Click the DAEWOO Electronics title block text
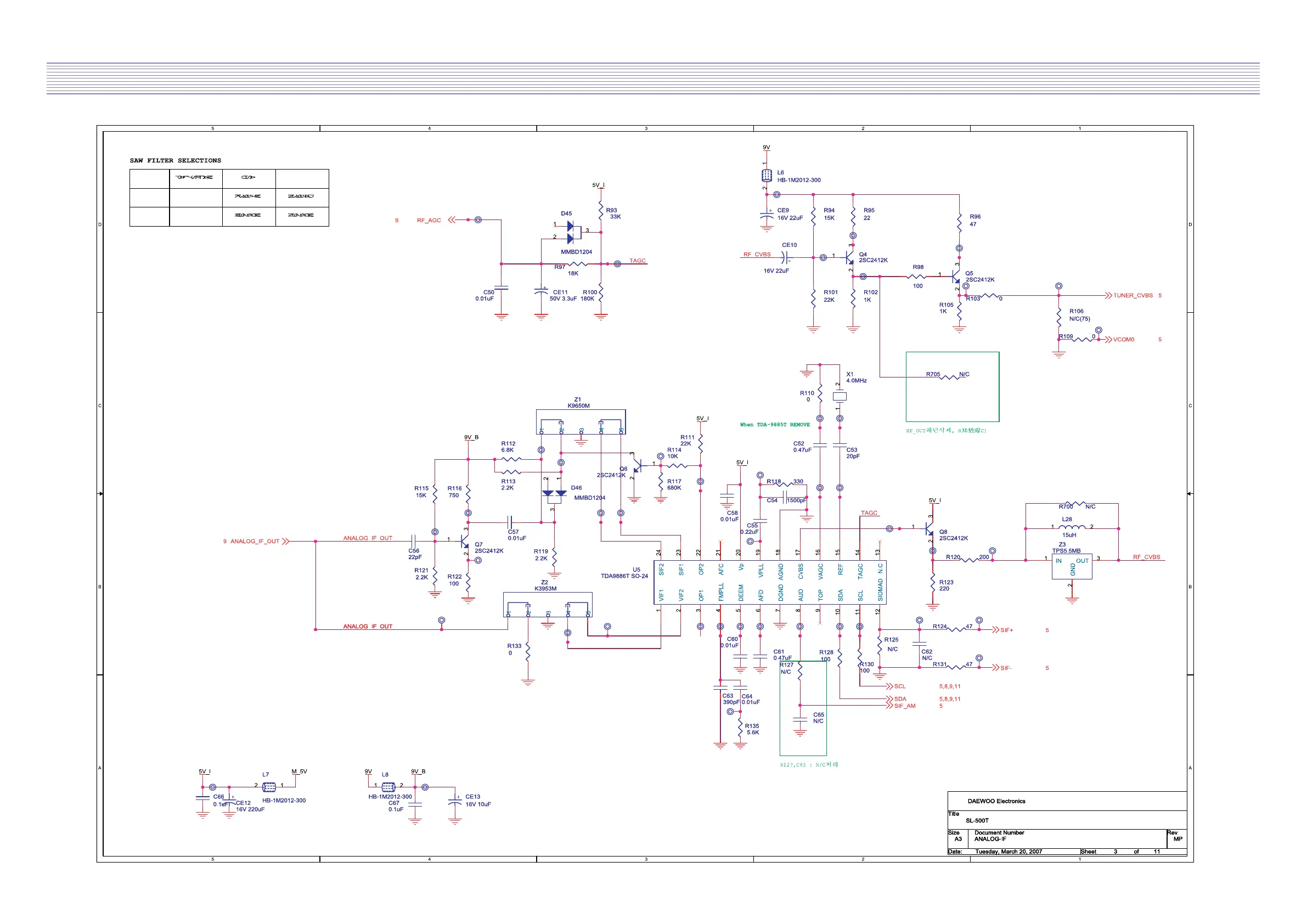1307x924 pixels. pos(996,802)
